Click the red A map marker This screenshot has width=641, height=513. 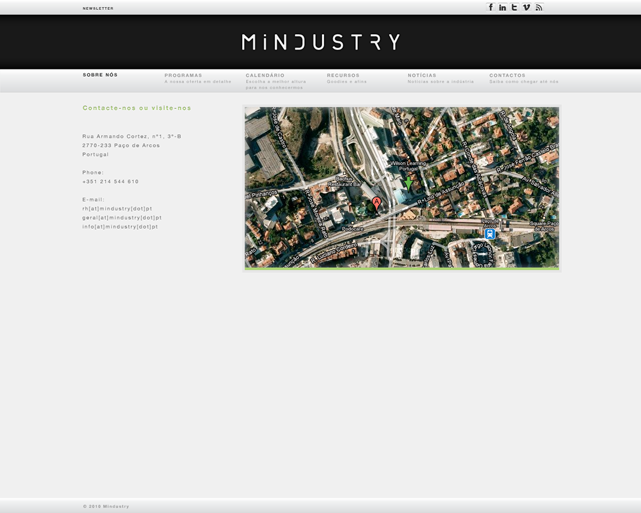point(376,203)
